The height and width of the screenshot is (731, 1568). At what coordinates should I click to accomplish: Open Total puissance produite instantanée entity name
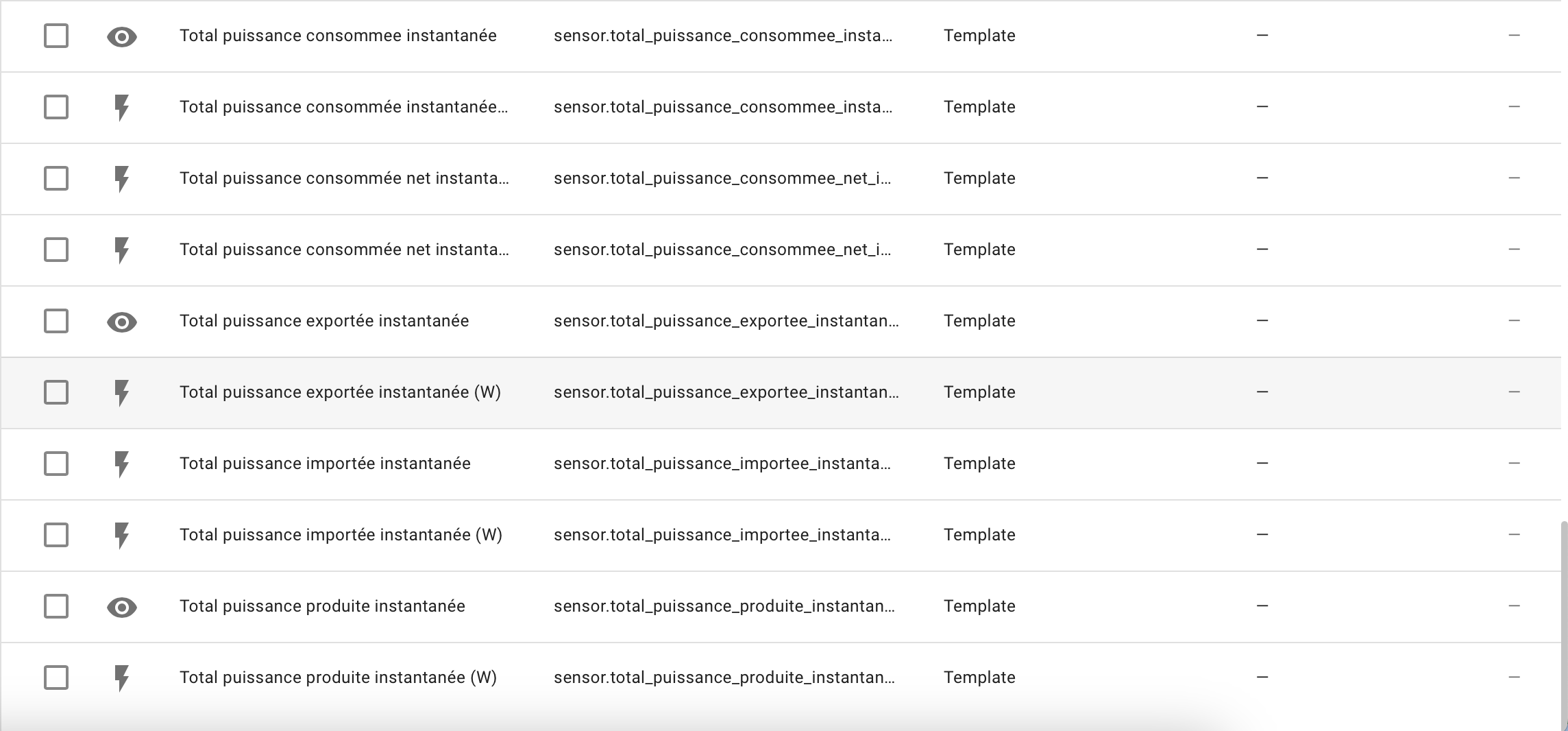(x=322, y=606)
